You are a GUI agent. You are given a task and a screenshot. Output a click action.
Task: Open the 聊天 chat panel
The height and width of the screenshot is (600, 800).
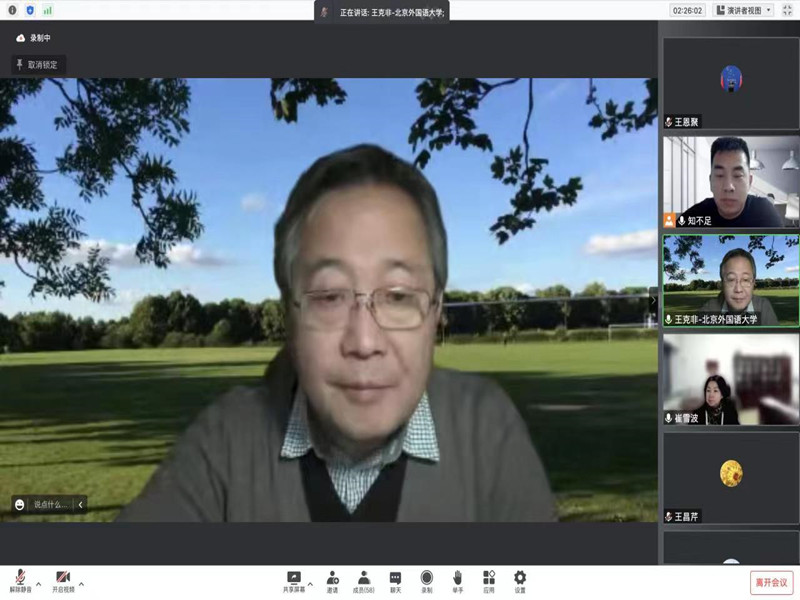click(395, 580)
